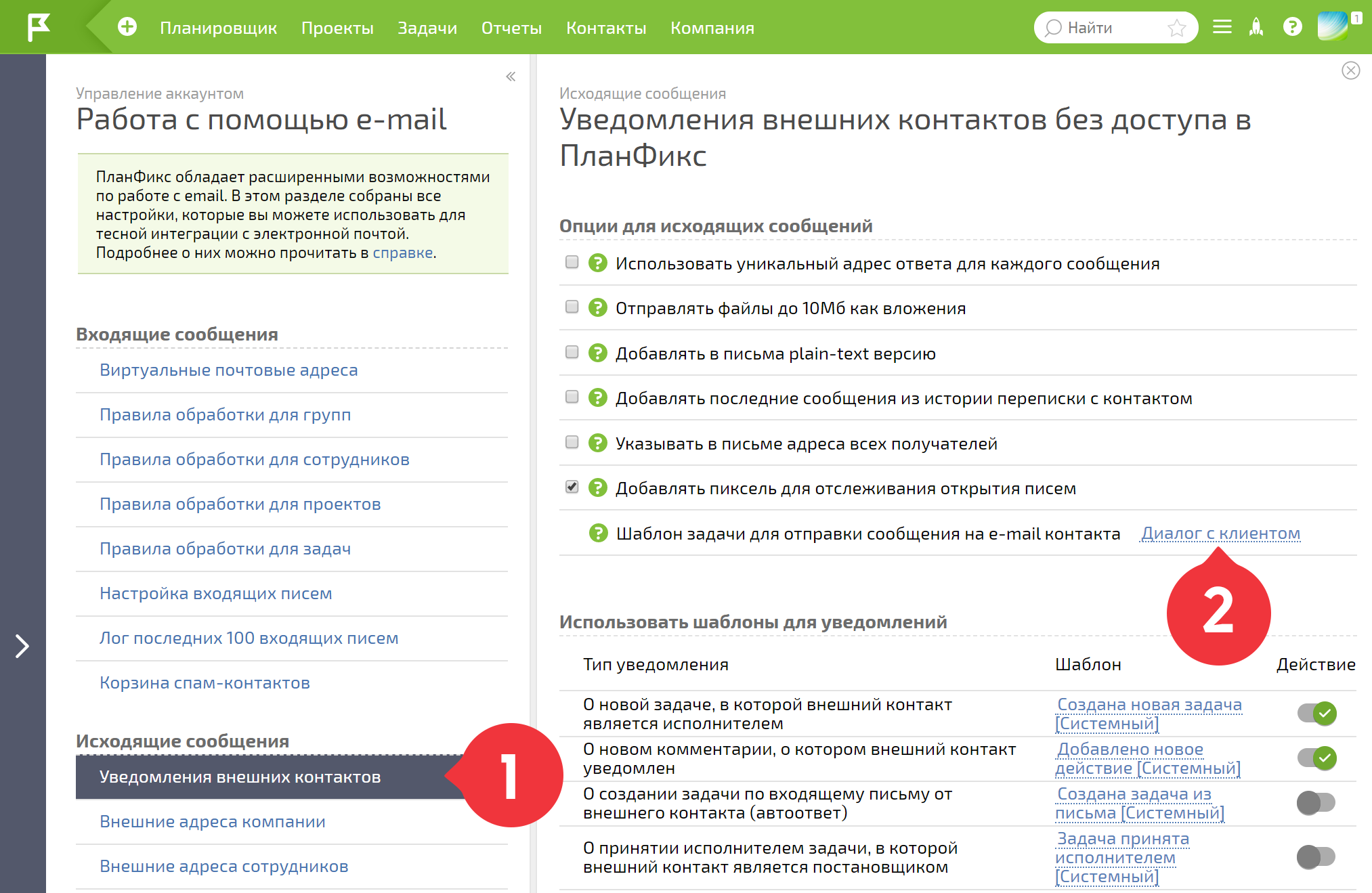Open the Компания menu
This screenshot has width=1372, height=893.
[x=712, y=28]
